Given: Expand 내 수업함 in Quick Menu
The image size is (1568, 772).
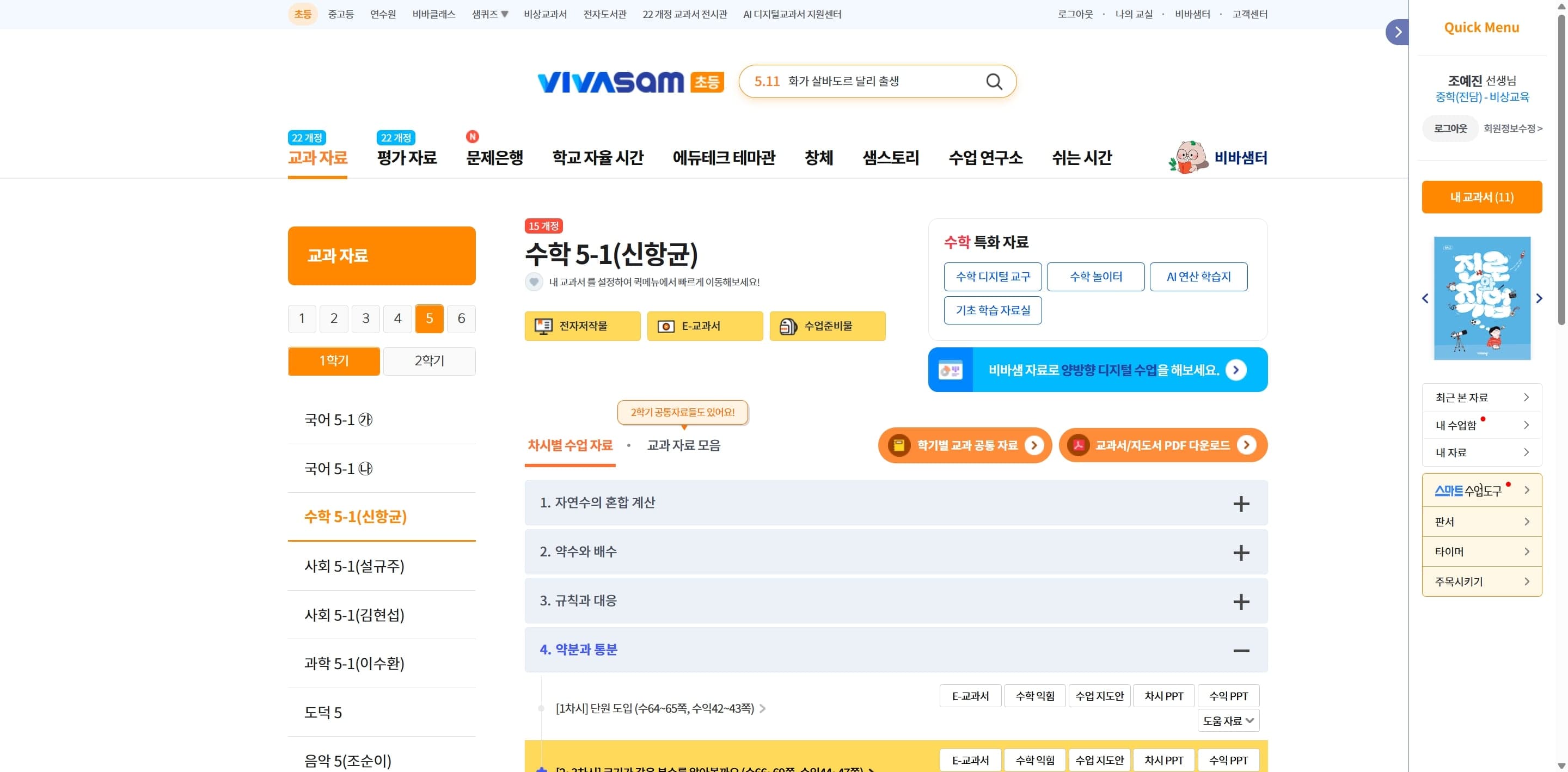Looking at the screenshot, I should pyautogui.click(x=1481, y=425).
